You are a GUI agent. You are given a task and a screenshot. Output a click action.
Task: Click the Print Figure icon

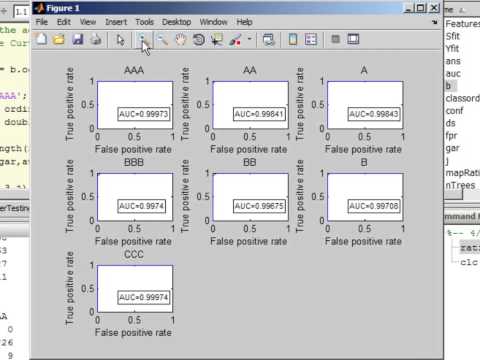(x=96, y=39)
